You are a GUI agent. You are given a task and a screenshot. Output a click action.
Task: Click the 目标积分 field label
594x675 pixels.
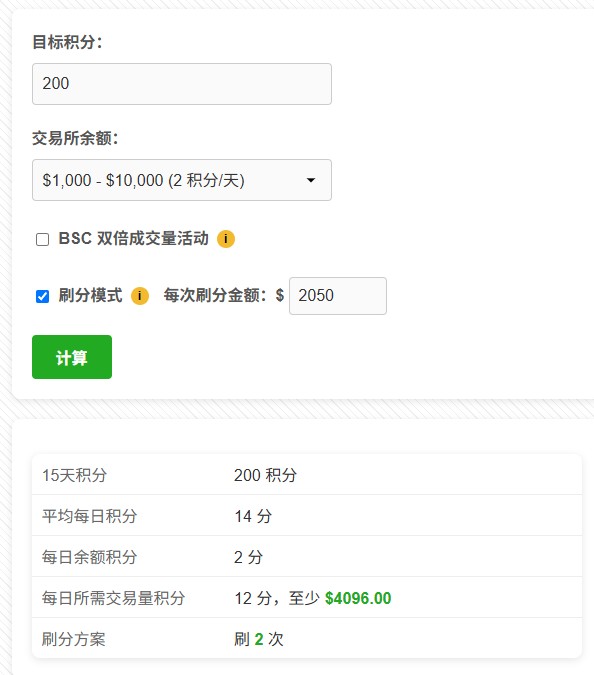tap(67, 42)
